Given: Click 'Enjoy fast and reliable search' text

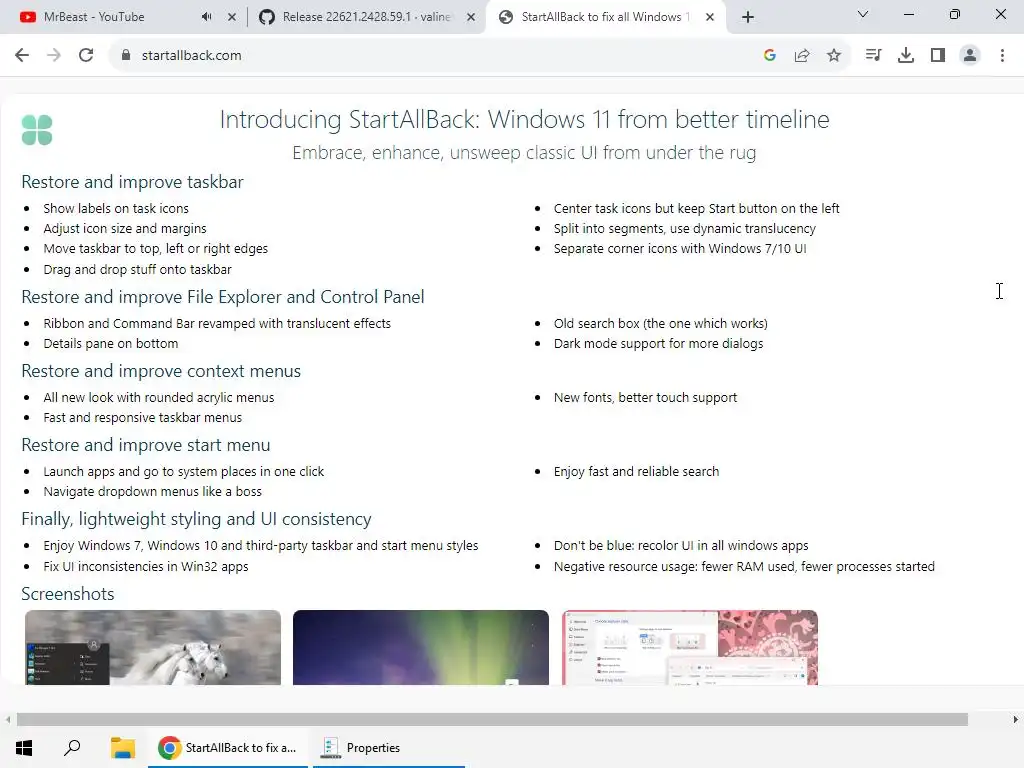Looking at the screenshot, I should [636, 472].
